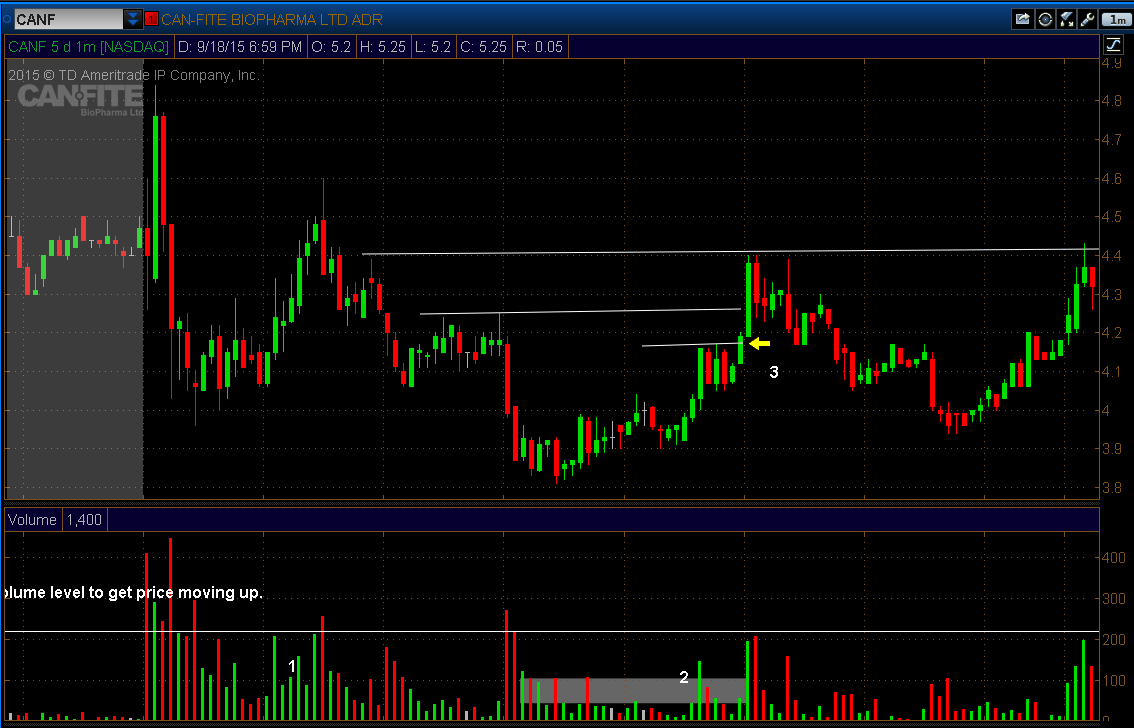Click the CANF symbol input field
Viewport: 1134px width, 728px height.
pos(68,20)
